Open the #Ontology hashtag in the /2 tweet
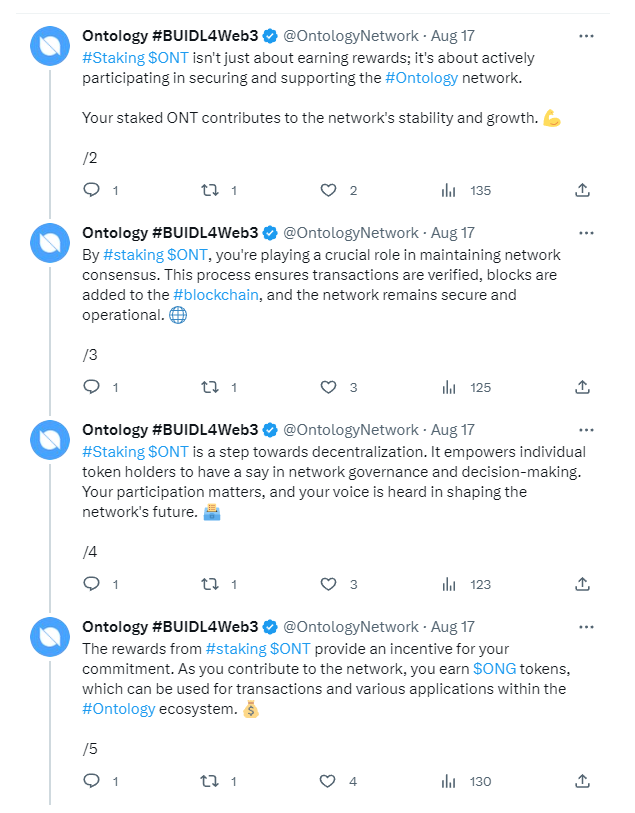635x813 pixels. [421, 77]
